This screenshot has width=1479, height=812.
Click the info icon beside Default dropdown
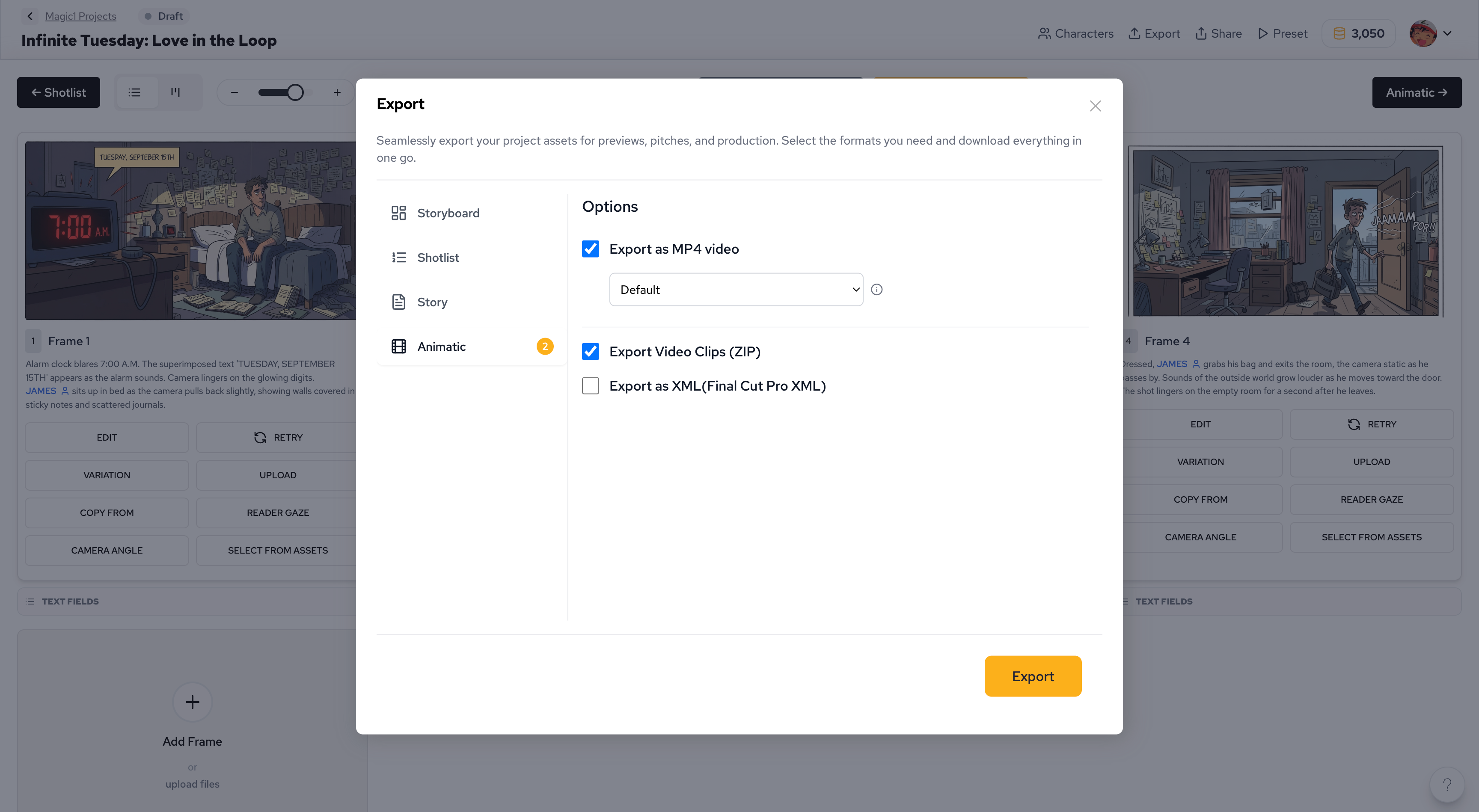click(877, 290)
